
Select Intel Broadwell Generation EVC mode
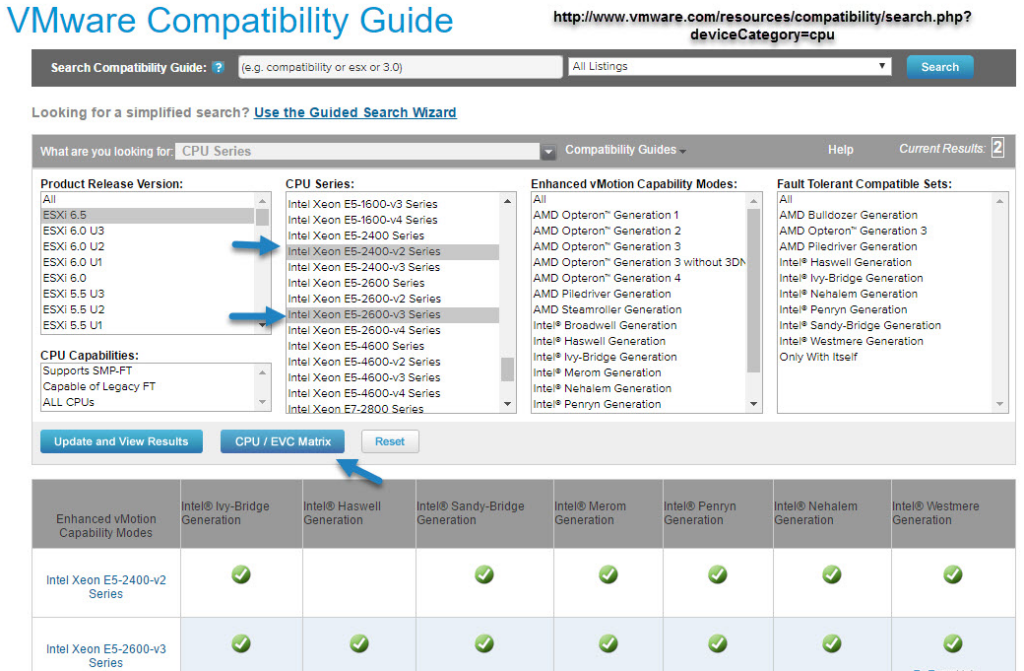[x=638, y=325]
